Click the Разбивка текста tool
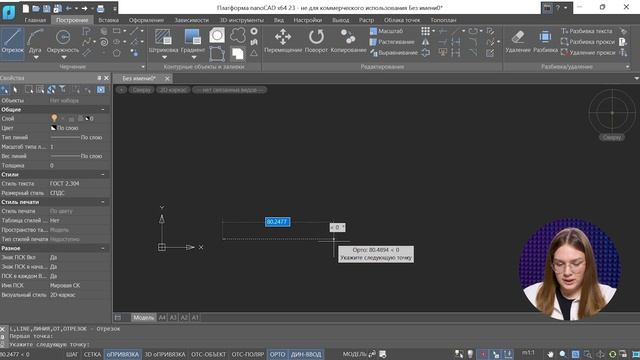 587,31
